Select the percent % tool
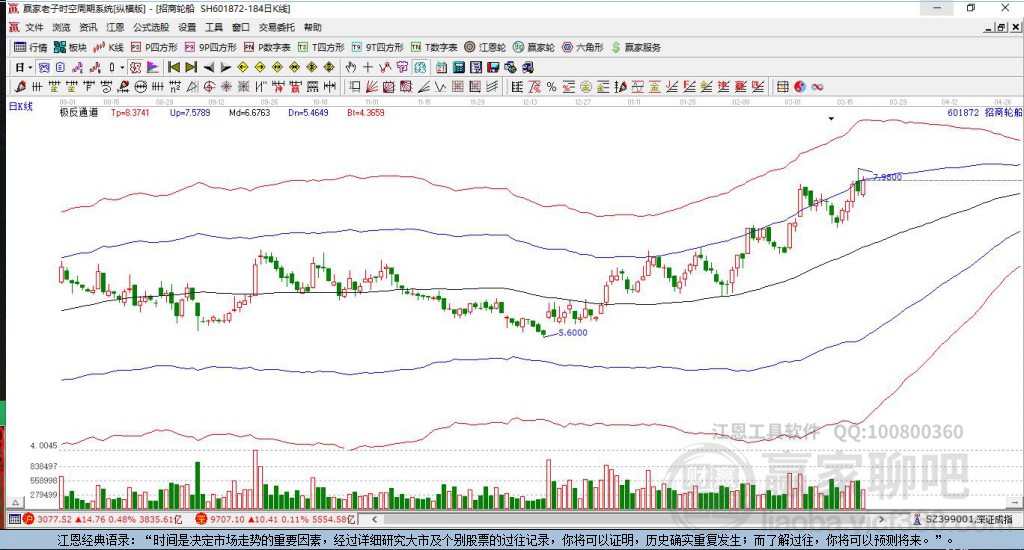Image resolution: width=1024 pixels, height=550 pixels. pyautogui.click(x=551, y=87)
